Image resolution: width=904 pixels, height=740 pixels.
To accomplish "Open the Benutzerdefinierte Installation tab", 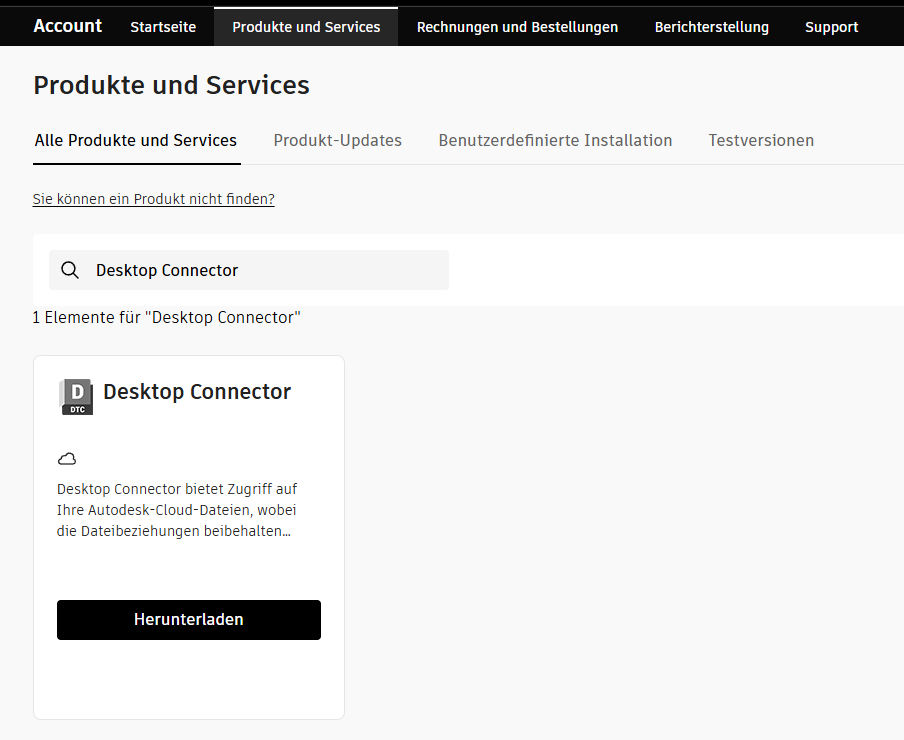I will tap(555, 141).
